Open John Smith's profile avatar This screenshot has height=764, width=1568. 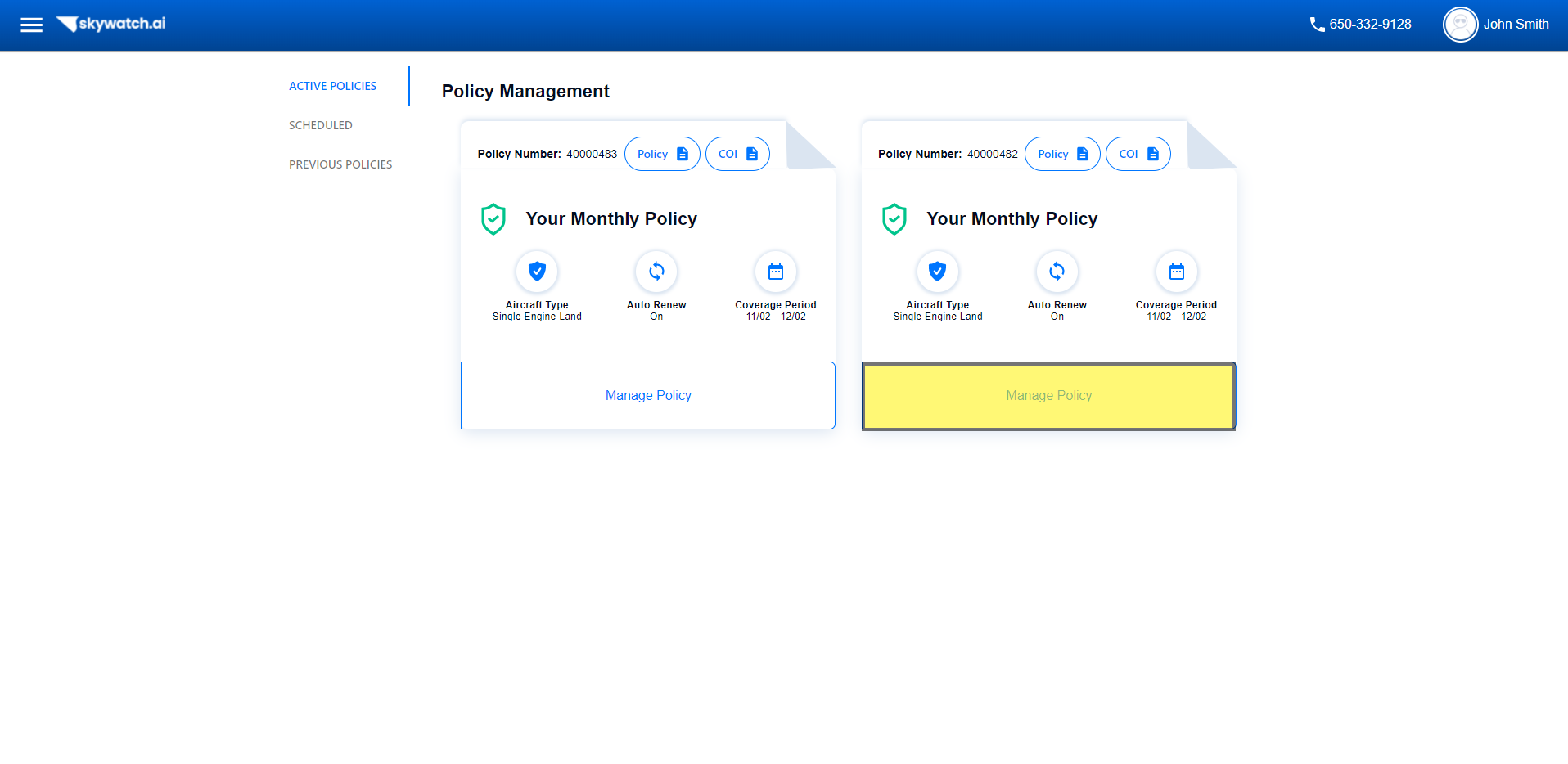coord(1460,25)
